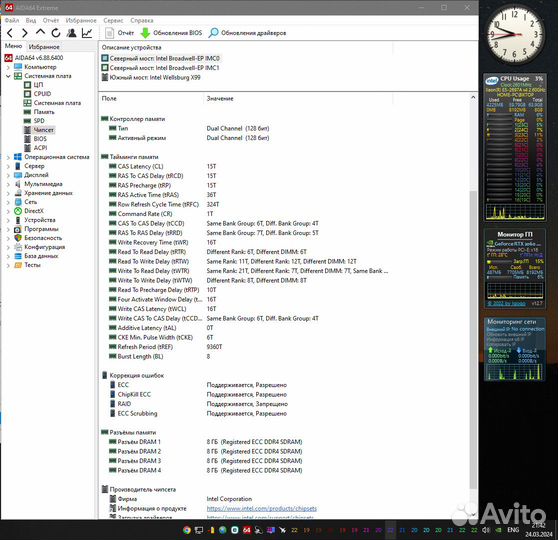This screenshot has height=540, width=558.
Task: Click the details pane vertical scrollbar
Action: (x=473, y=340)
